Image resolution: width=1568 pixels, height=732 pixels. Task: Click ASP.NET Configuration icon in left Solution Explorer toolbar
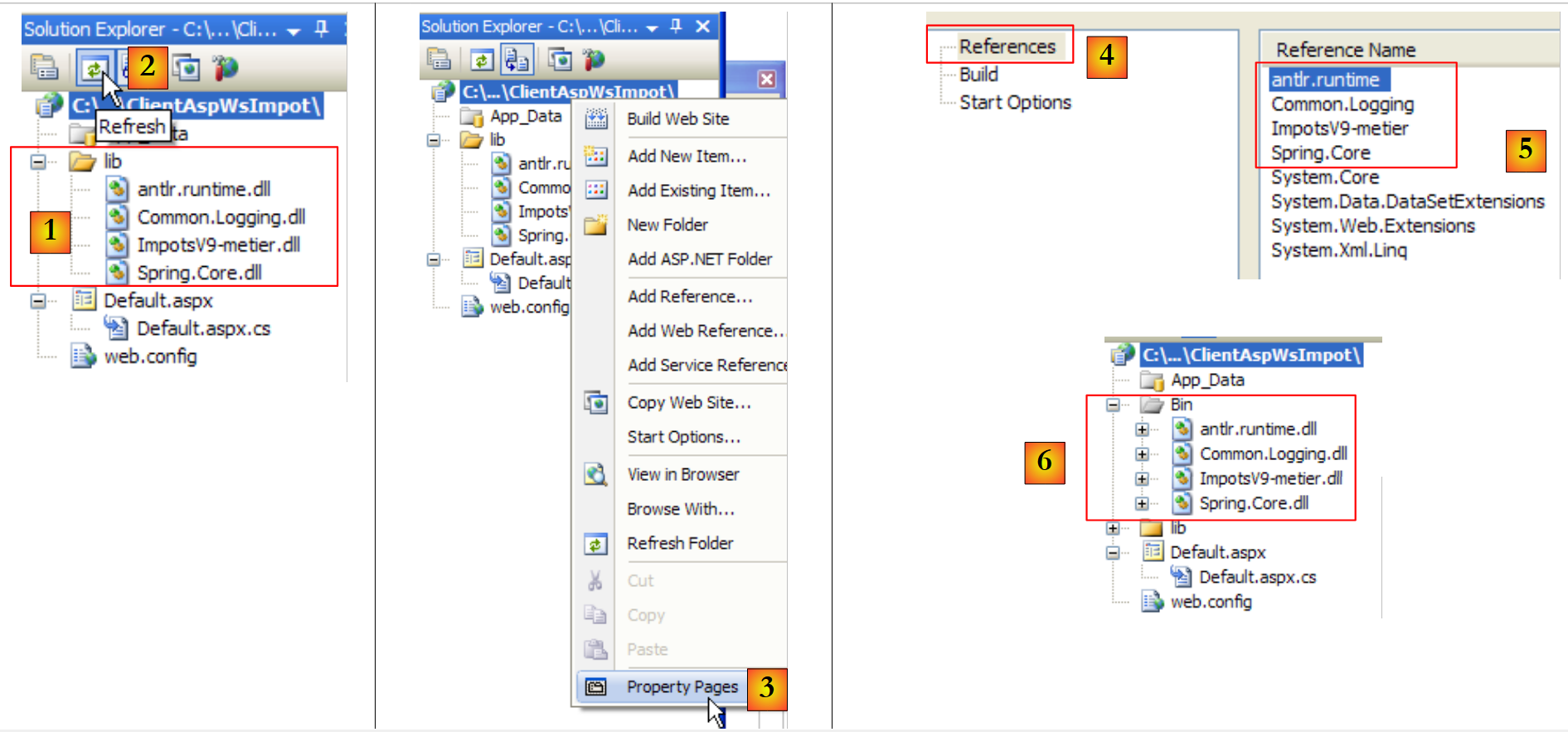pyautogui.click(x=225, y=67)
